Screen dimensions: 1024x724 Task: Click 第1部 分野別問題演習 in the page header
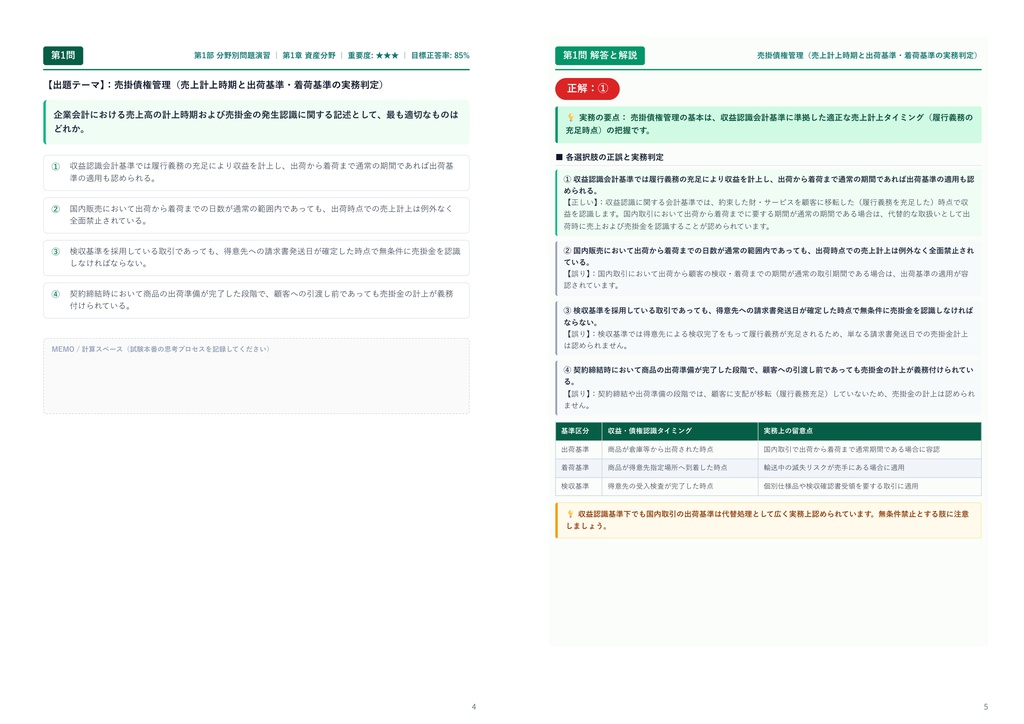[232, 55]
